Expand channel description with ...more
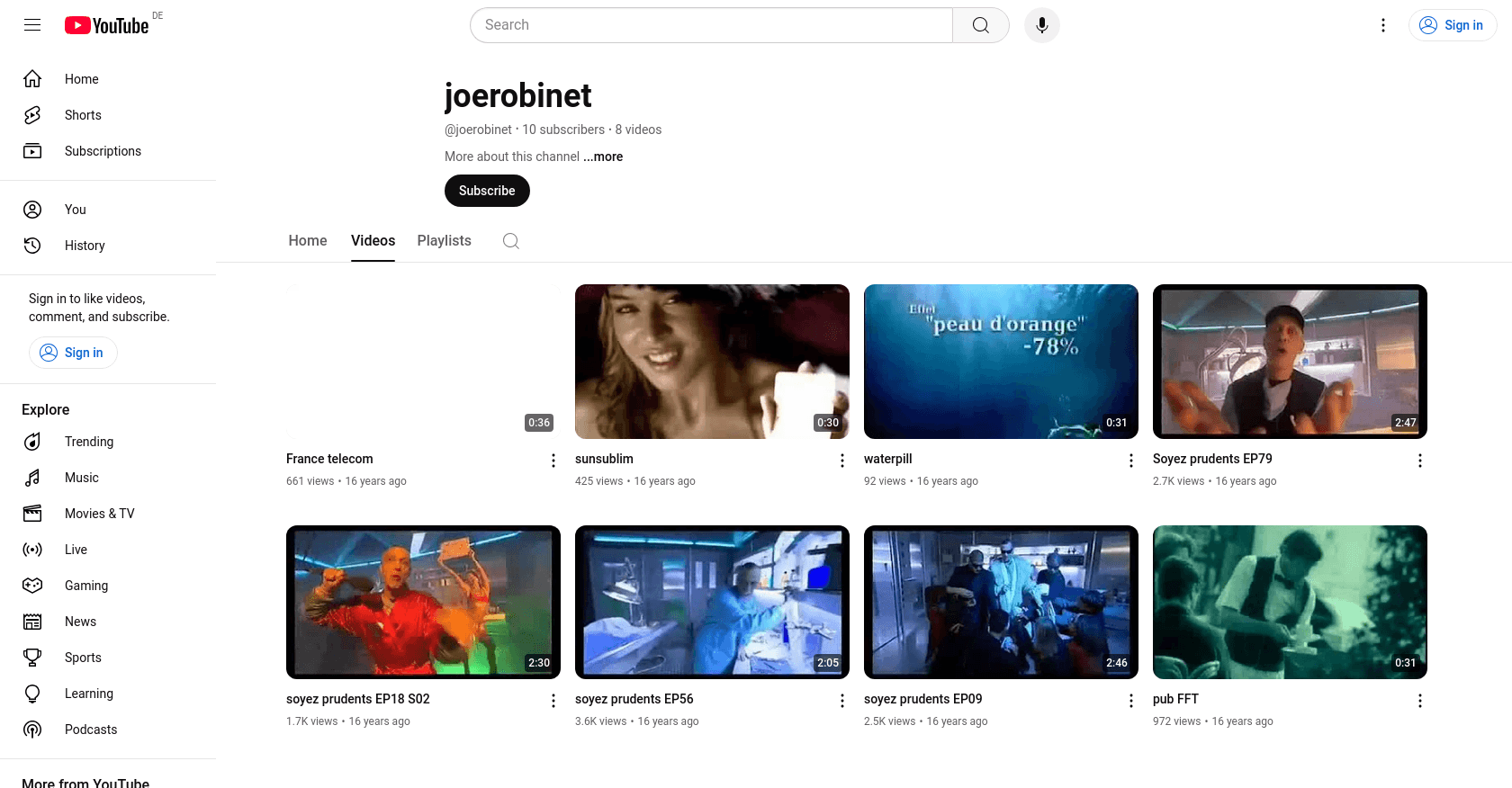1512x788 pixels. (x=603, y=157)
